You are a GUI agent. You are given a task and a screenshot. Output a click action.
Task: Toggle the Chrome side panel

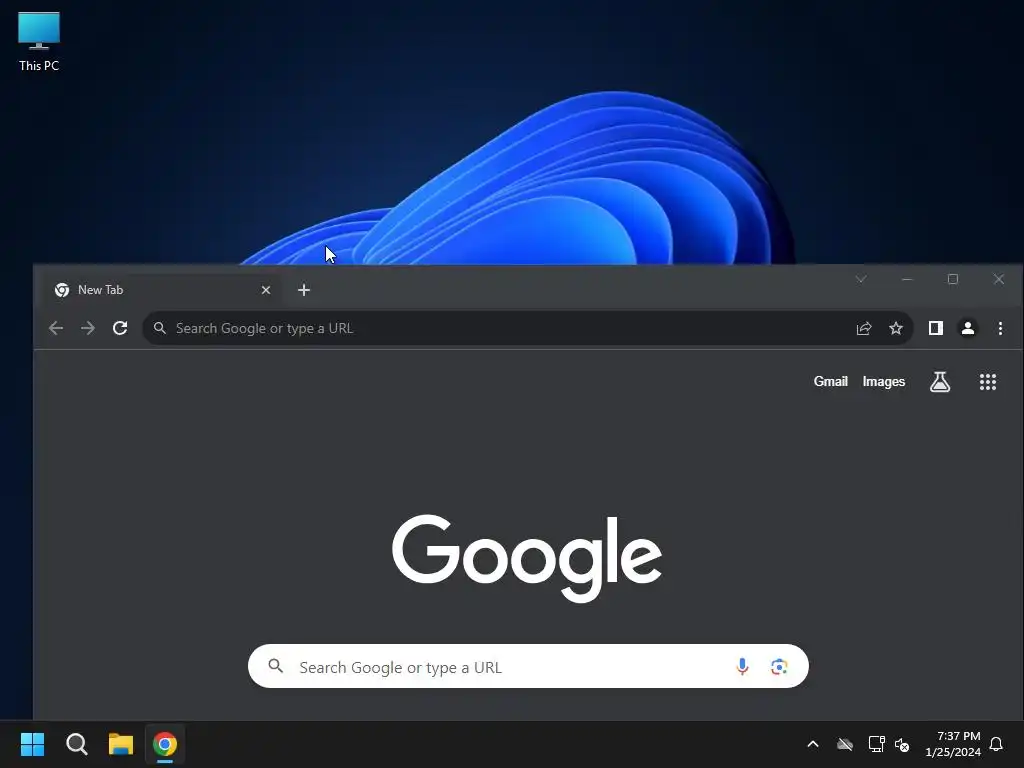click(x=936, y=328)
